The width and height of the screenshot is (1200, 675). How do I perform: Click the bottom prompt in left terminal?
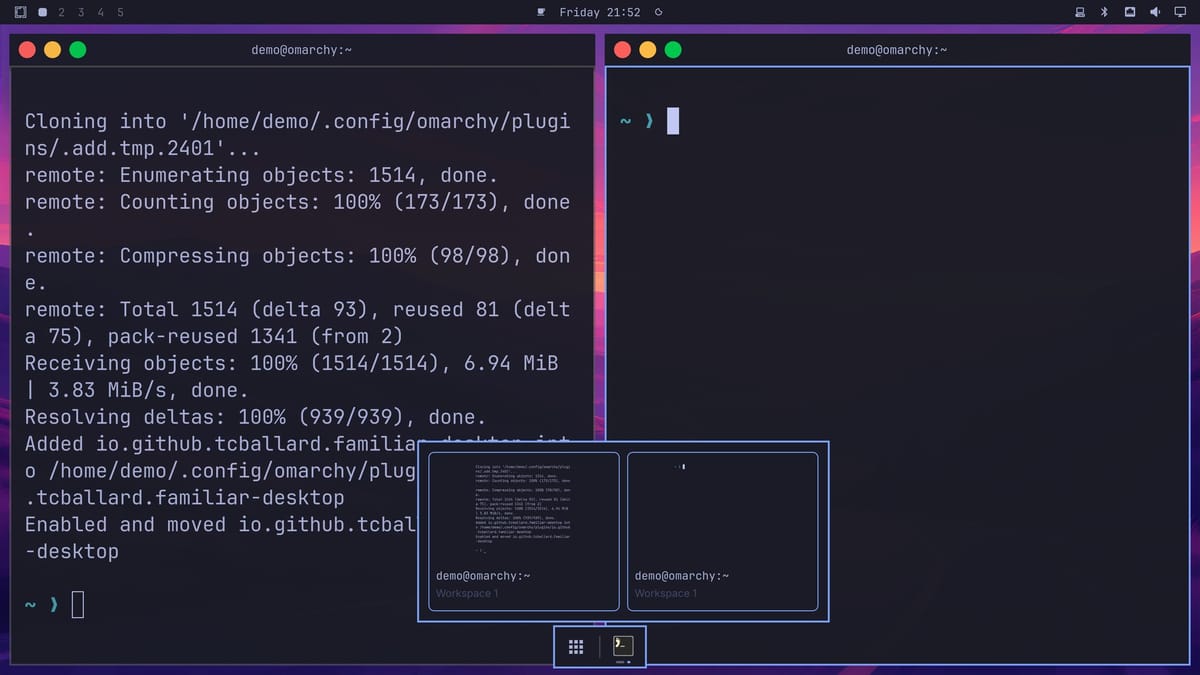54,605
